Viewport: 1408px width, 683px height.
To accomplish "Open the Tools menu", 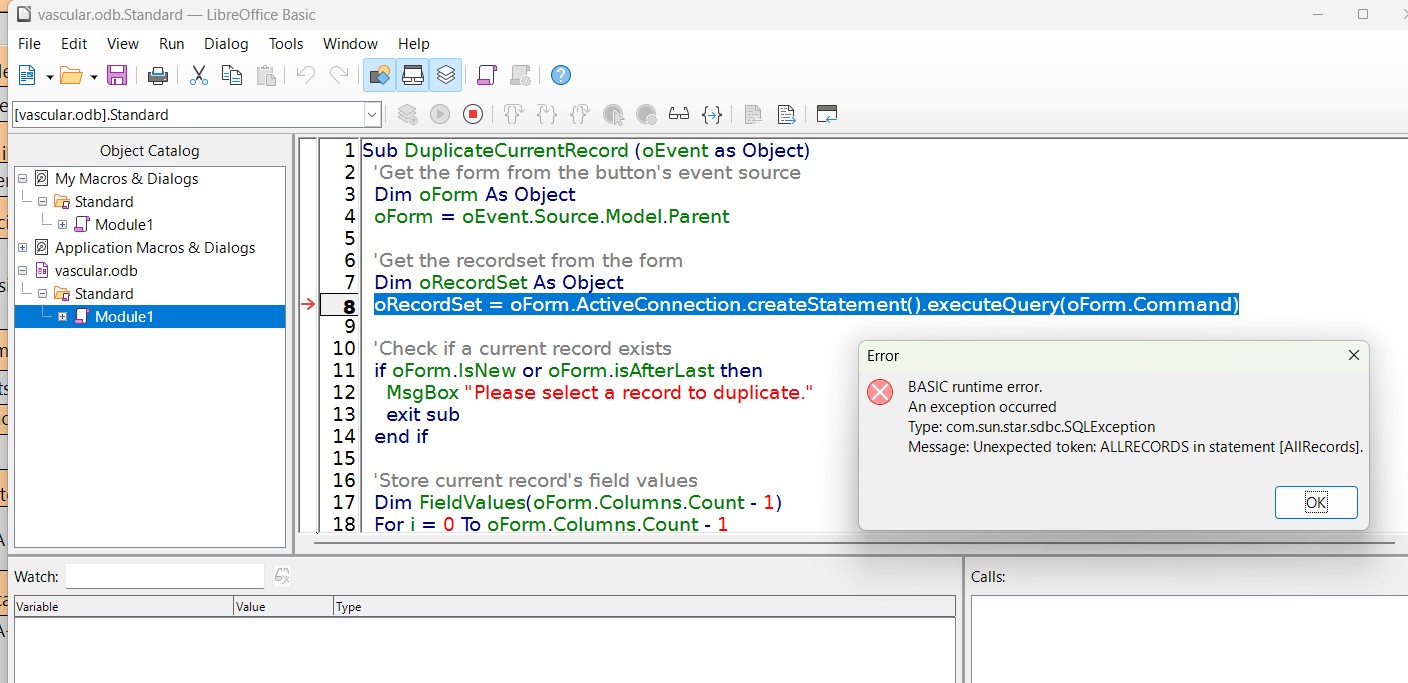I will point(285,43).
